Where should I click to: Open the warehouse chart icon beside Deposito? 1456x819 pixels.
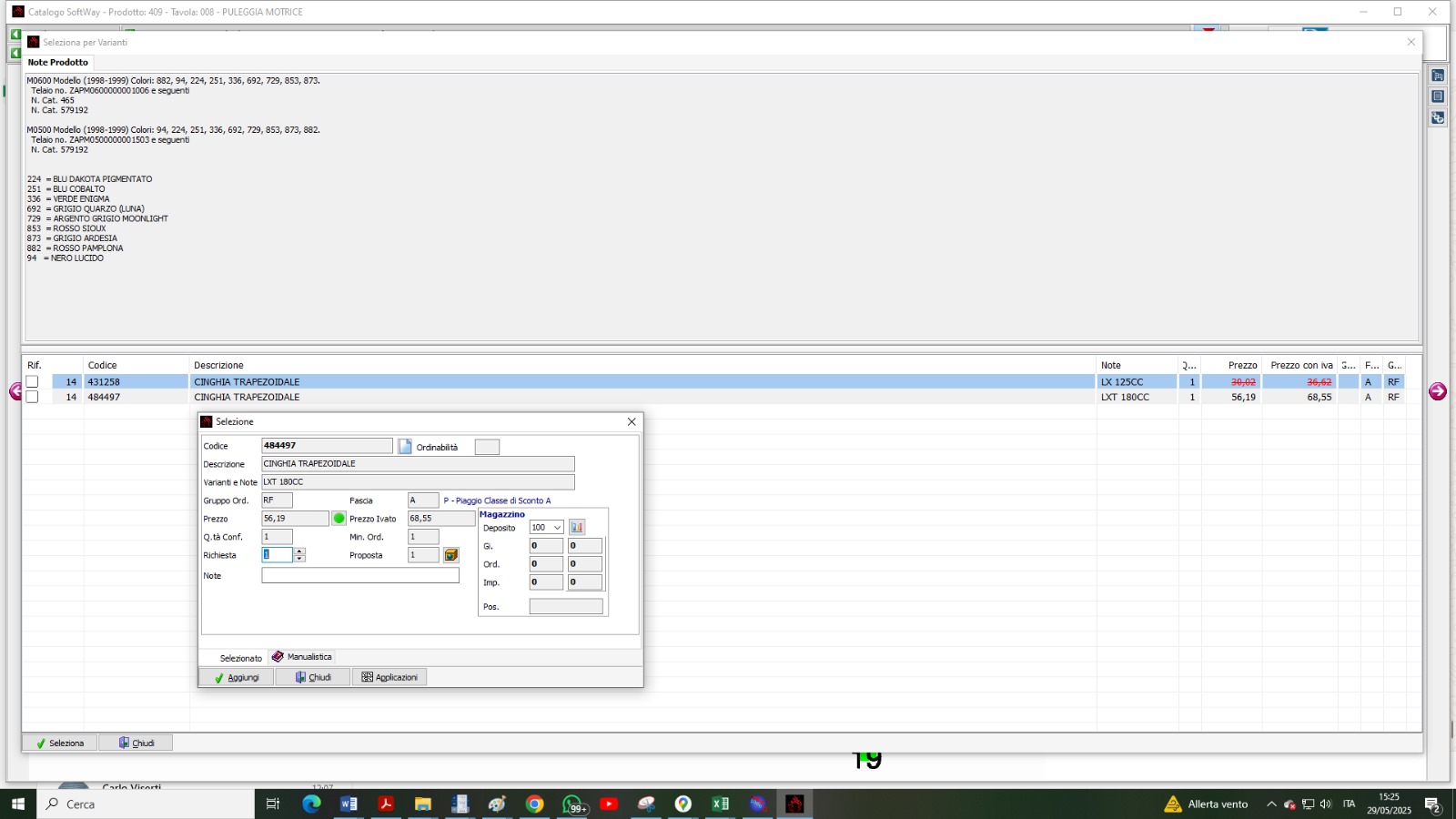coord(577,528)
